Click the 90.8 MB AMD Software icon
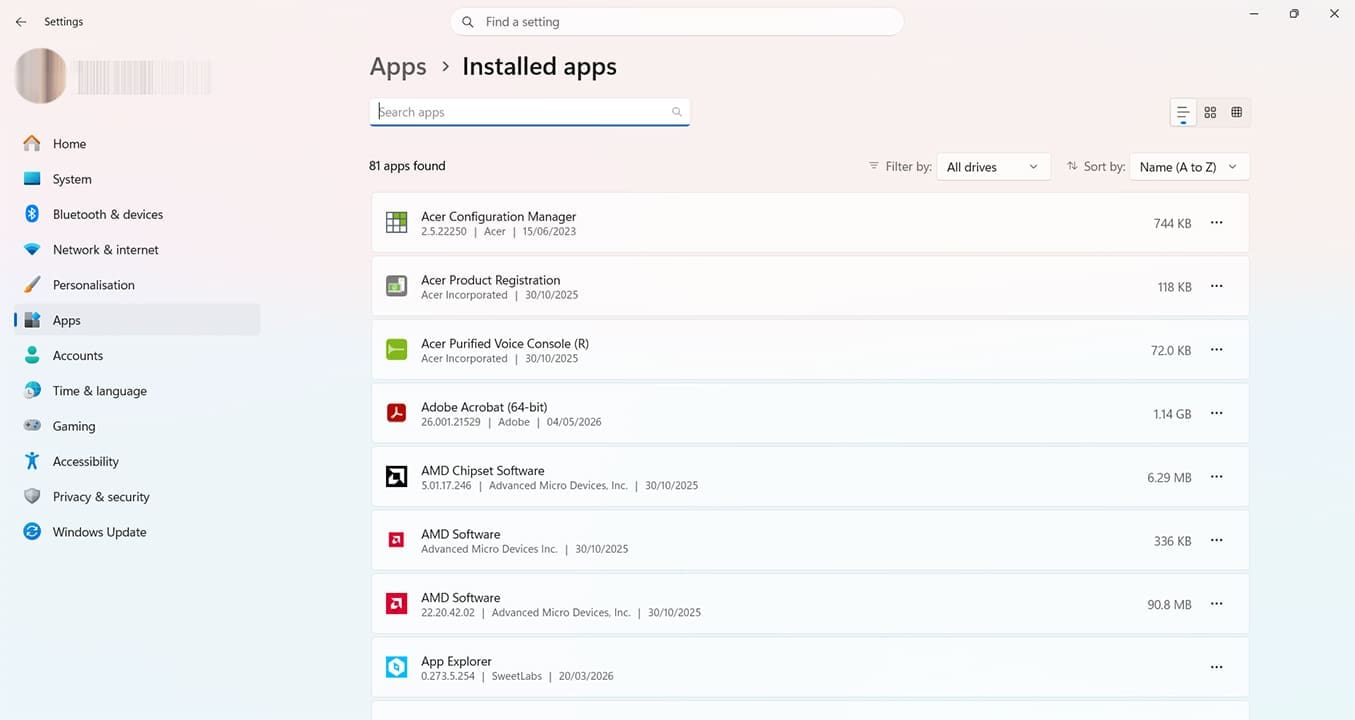Image resolution: width=1355 pixels, height=720 pixels. pos(397,604)
